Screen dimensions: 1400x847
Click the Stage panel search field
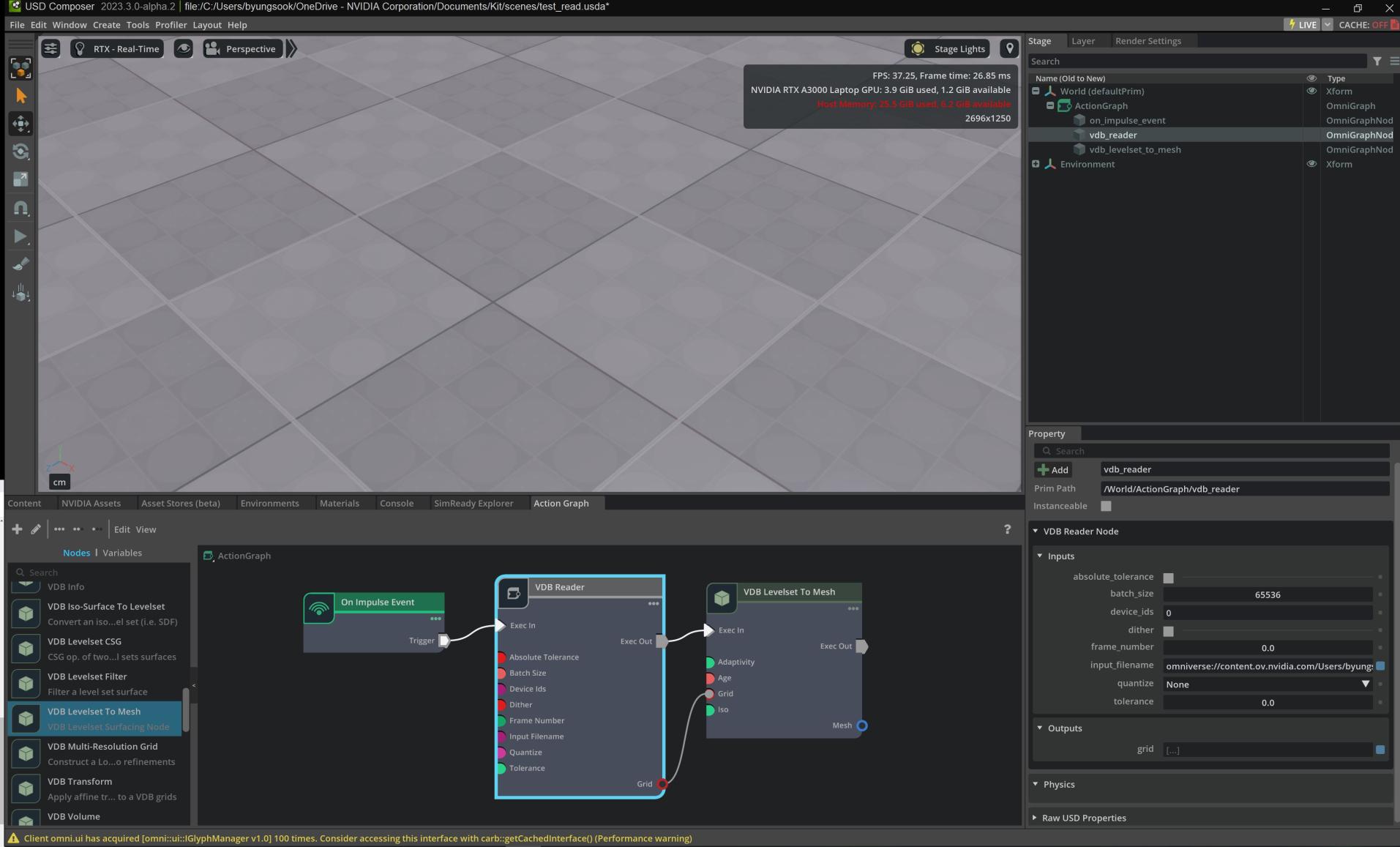point(1197,61)
